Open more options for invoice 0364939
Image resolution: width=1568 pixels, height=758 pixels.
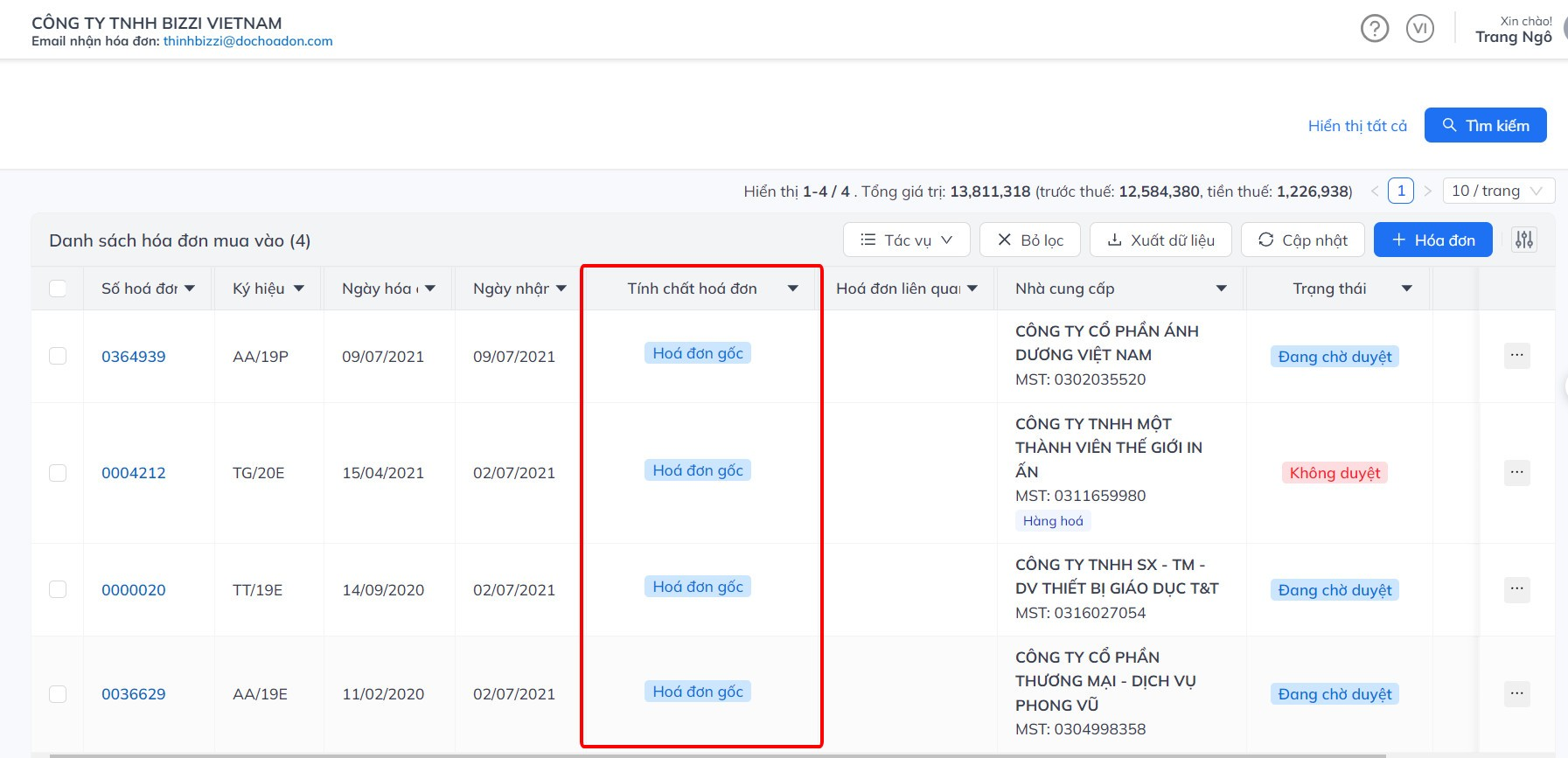[1516, 356]
